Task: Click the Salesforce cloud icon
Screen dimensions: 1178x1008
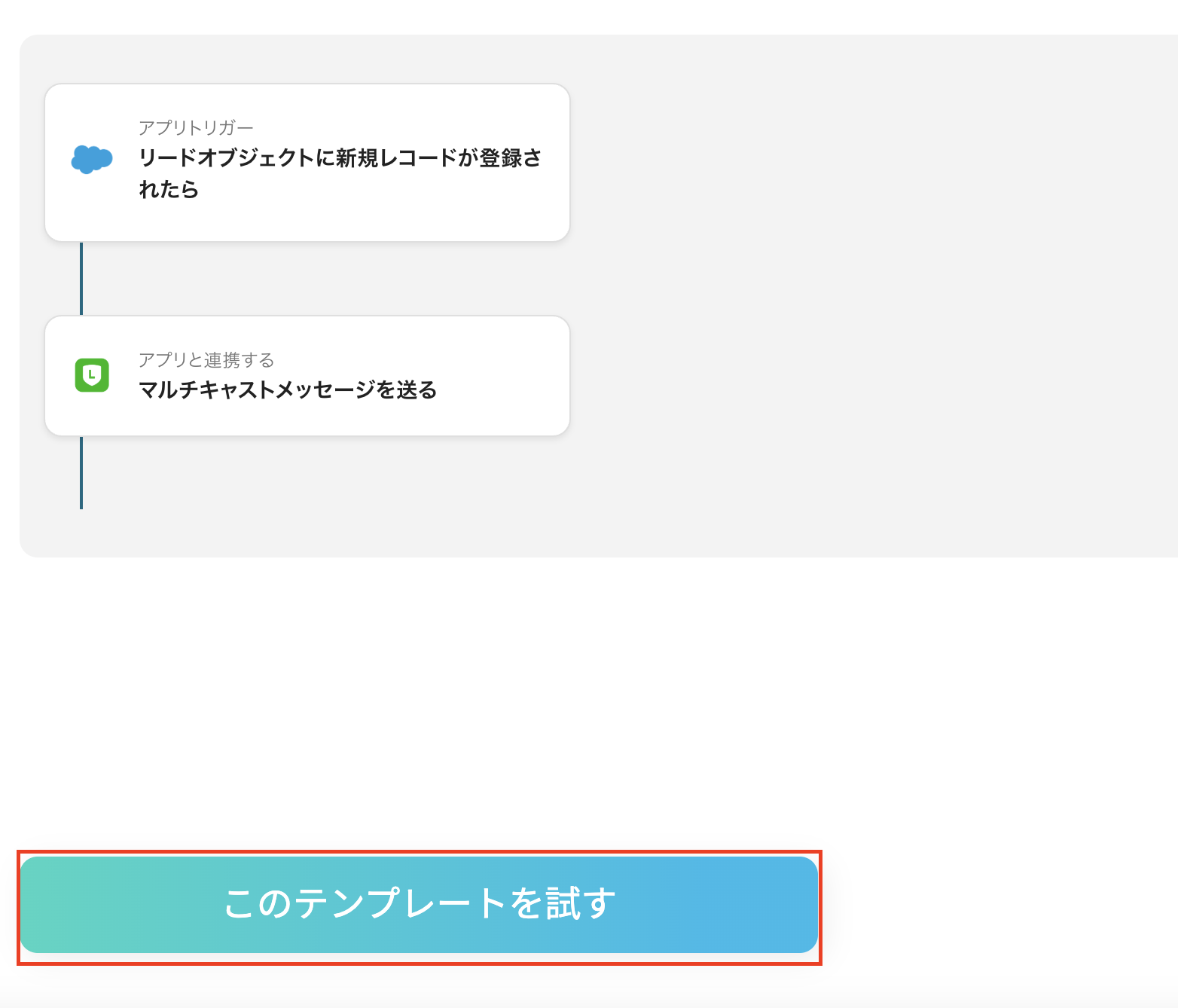Action: click(x=92, y=159)
